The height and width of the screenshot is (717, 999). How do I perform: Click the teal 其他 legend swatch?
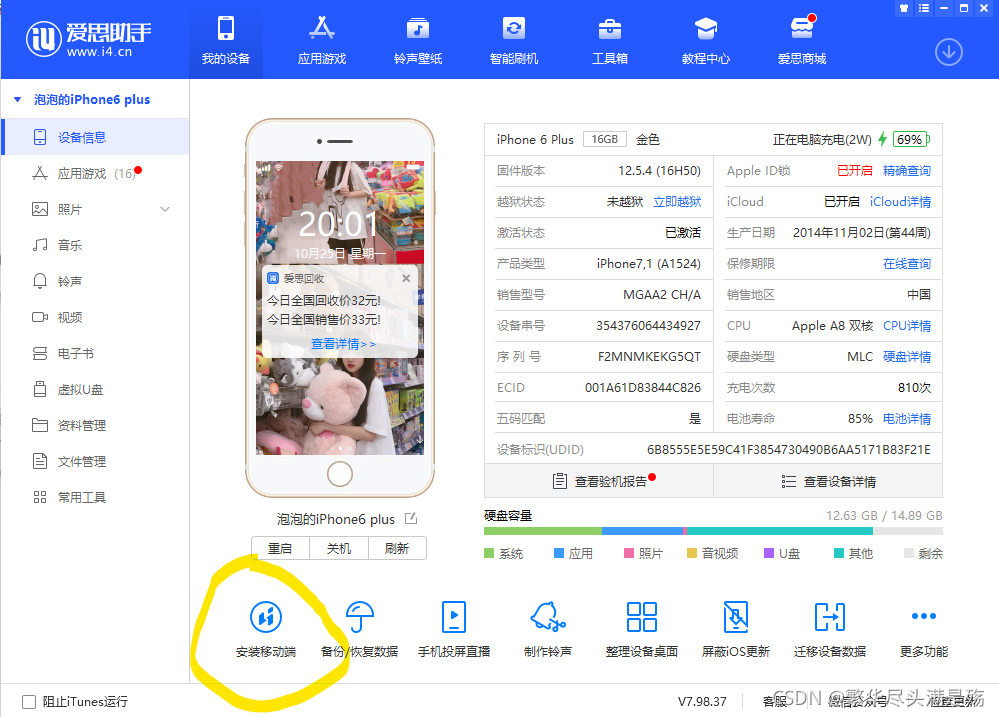839,553
